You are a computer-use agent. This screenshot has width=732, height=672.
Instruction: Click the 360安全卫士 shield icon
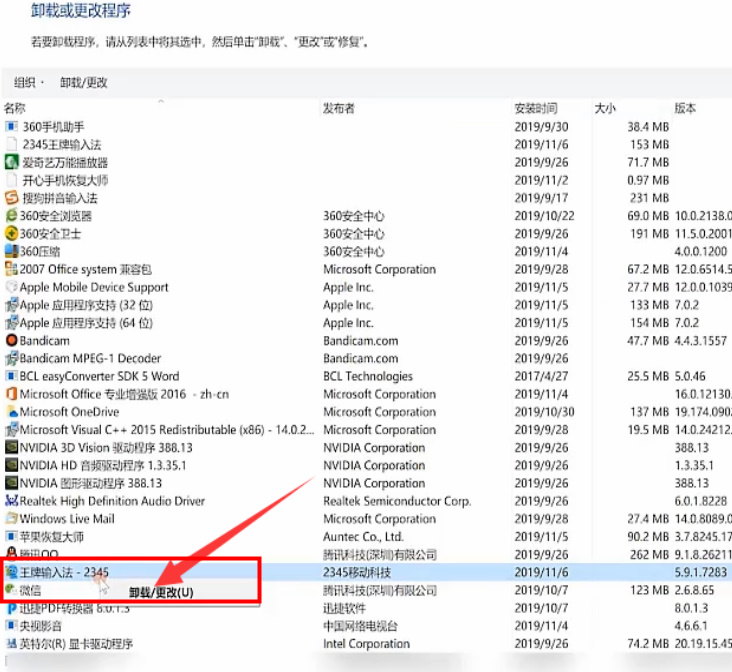pos(11,234)
